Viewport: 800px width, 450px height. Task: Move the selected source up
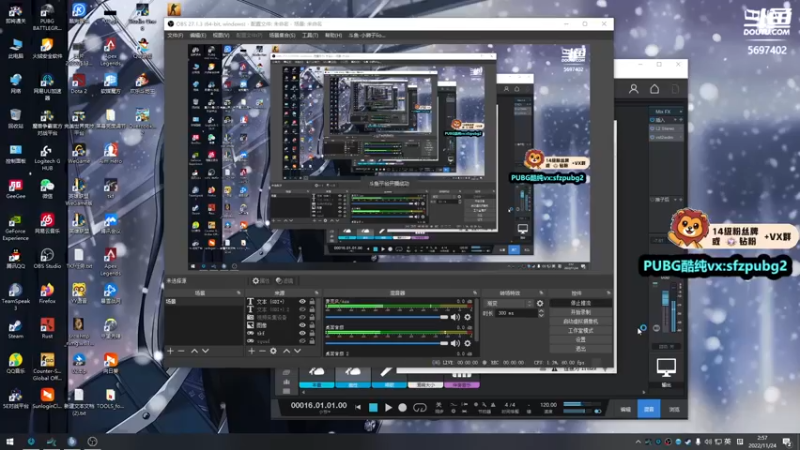coord(286,351)
